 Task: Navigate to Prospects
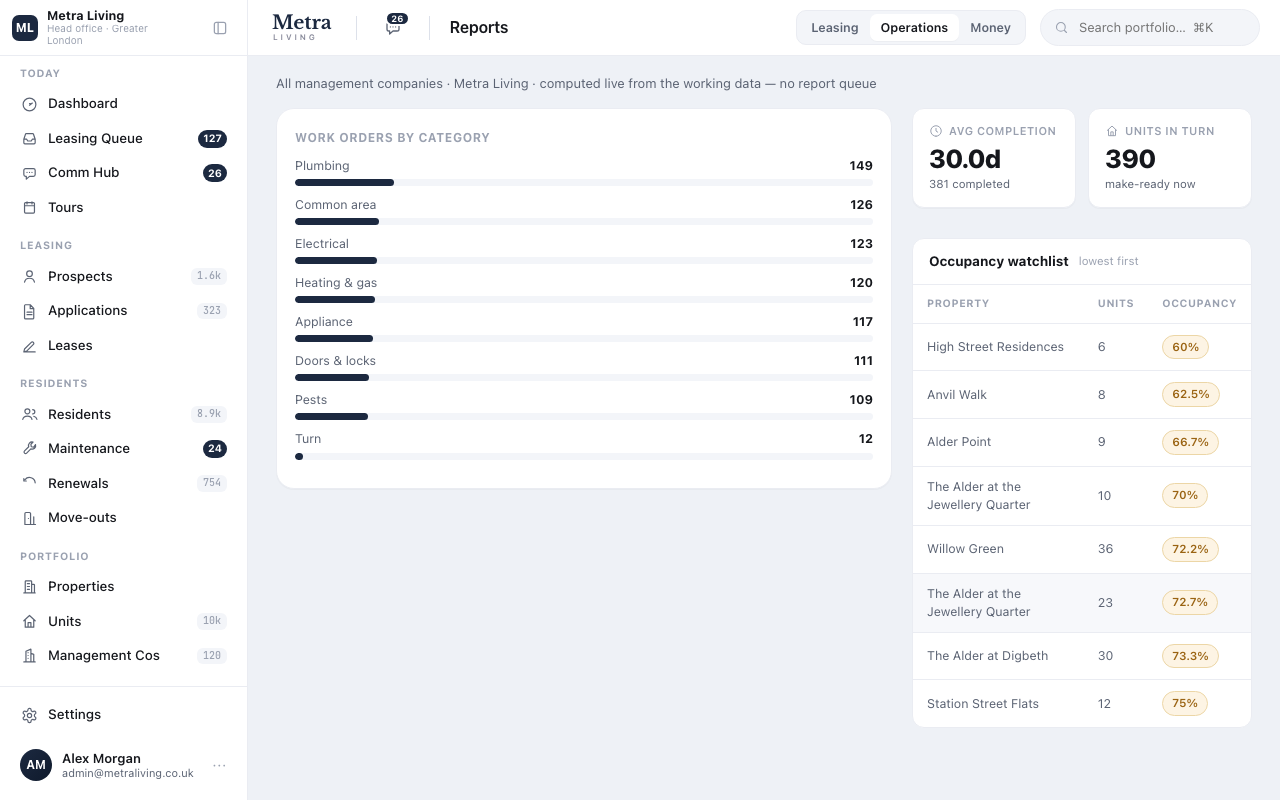pos(124,277)
